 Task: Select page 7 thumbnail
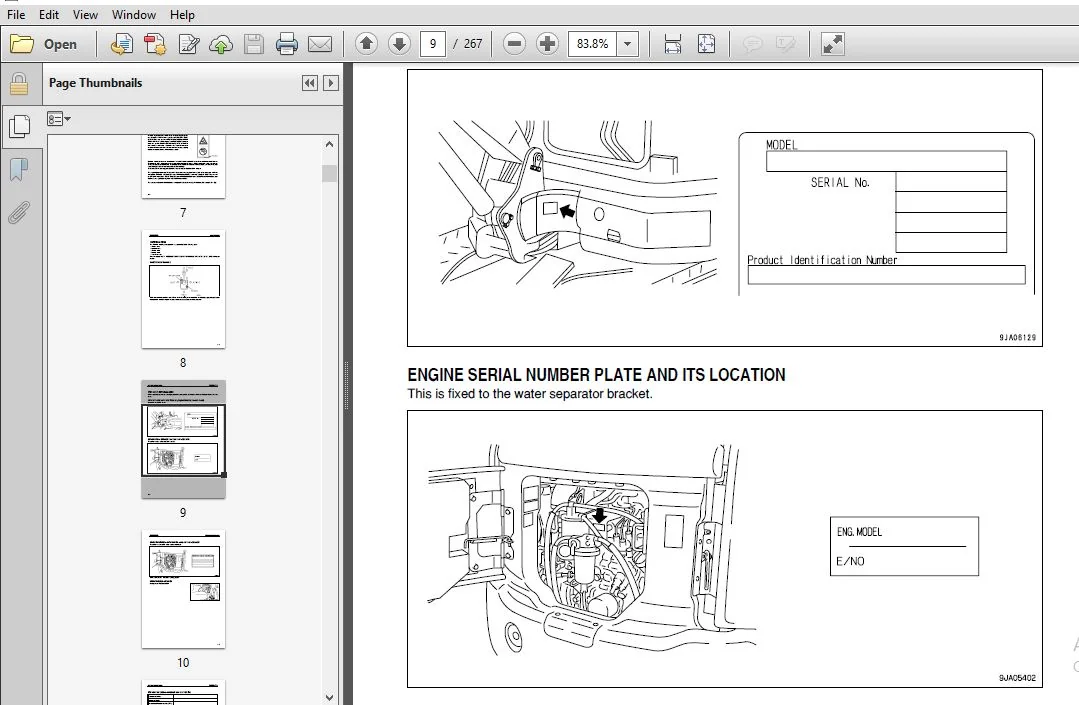[183, 166]
